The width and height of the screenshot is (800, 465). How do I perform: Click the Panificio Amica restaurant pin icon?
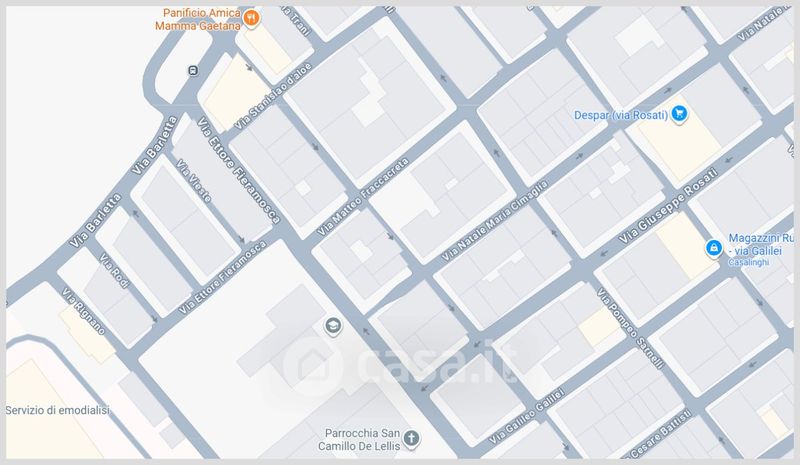[251, 19]
